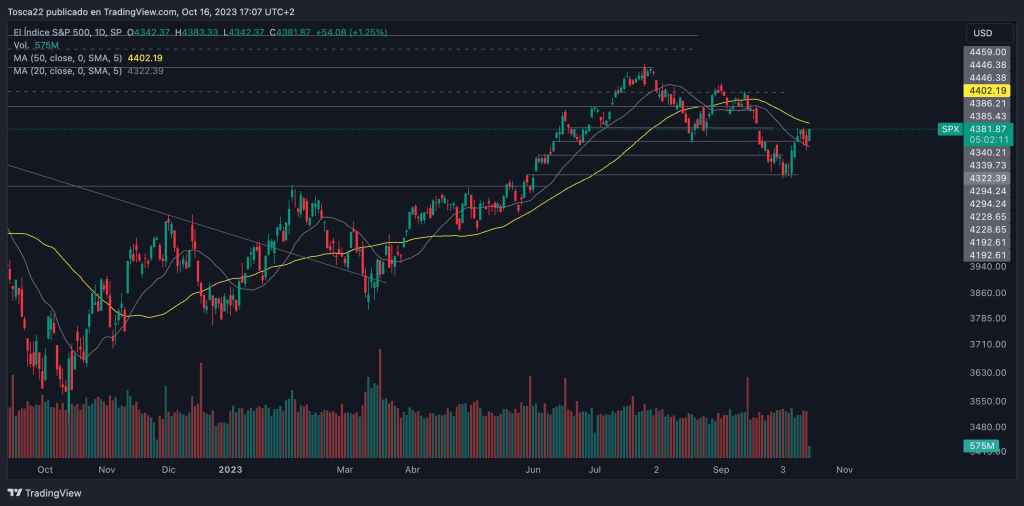Click the gray 4322.39 MA 20 price label
Viewport: 1024px width, 506px height.
pos(985,177)
